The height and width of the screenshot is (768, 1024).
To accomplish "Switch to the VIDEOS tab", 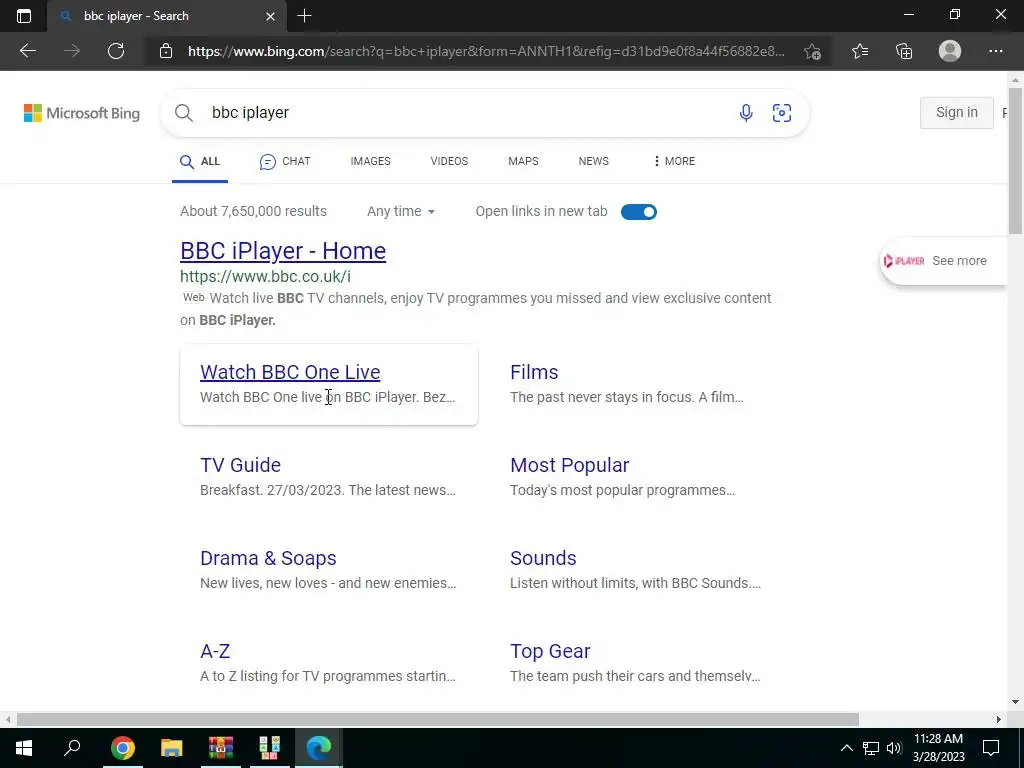I will [x=449, y=161].
